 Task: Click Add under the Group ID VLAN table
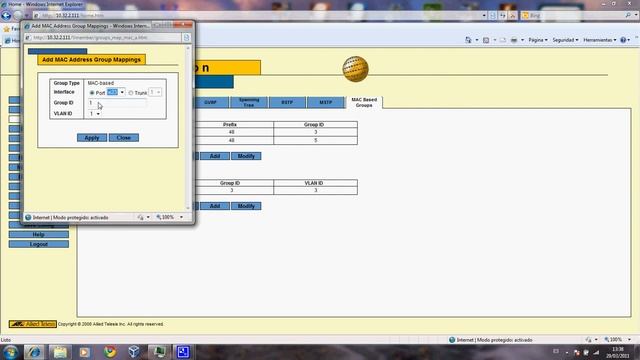(x=215, y=206)
